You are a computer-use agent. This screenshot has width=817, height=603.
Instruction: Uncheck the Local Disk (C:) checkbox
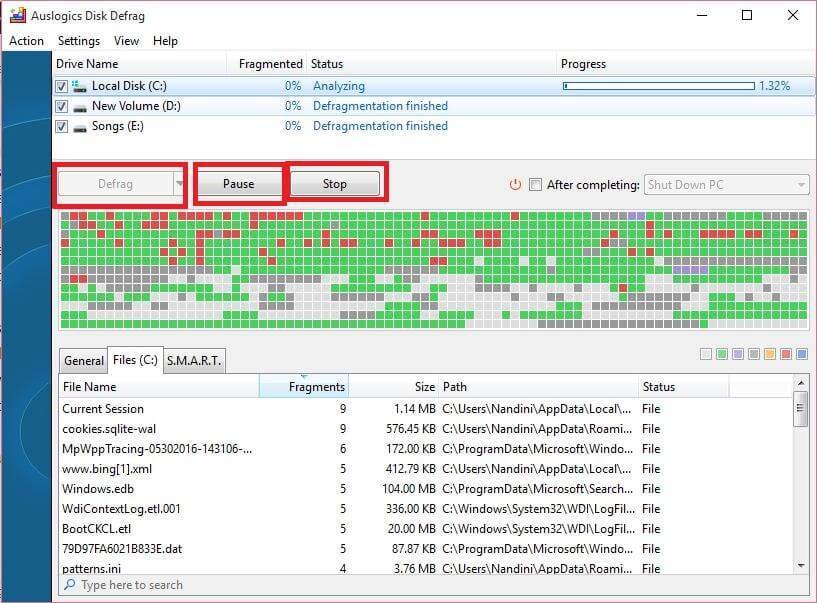pyautogui.click(x=61, y=86)
